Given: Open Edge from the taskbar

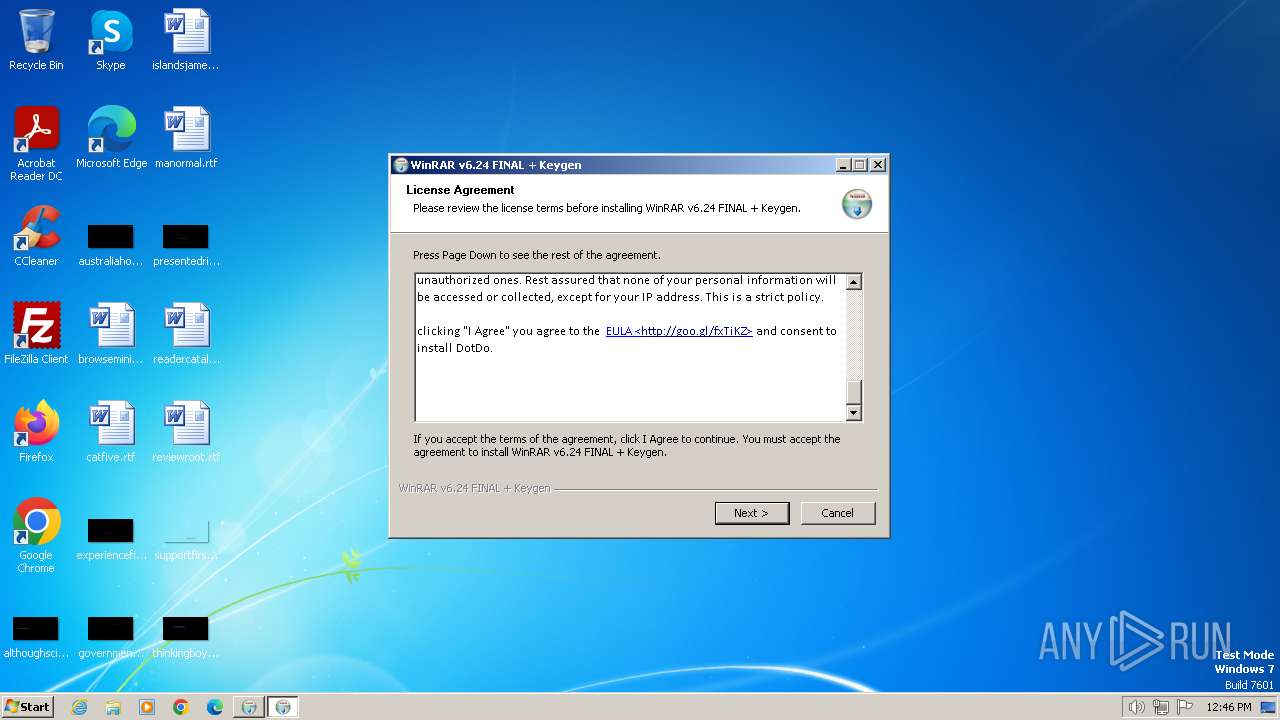Looking at the screenshot, I should (x=215, y=707).
